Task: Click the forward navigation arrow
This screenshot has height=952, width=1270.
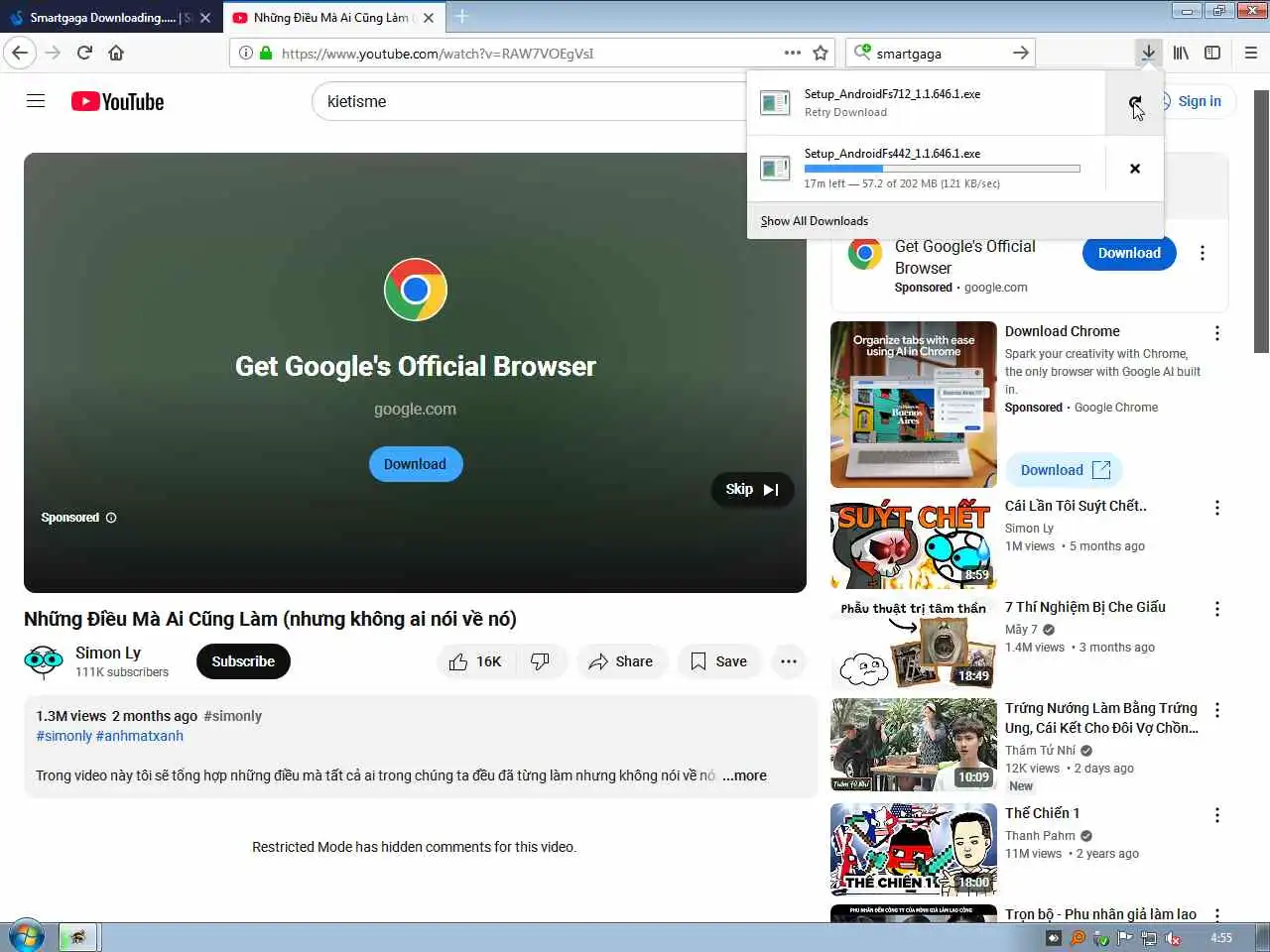Action: (x=54, y=53)
